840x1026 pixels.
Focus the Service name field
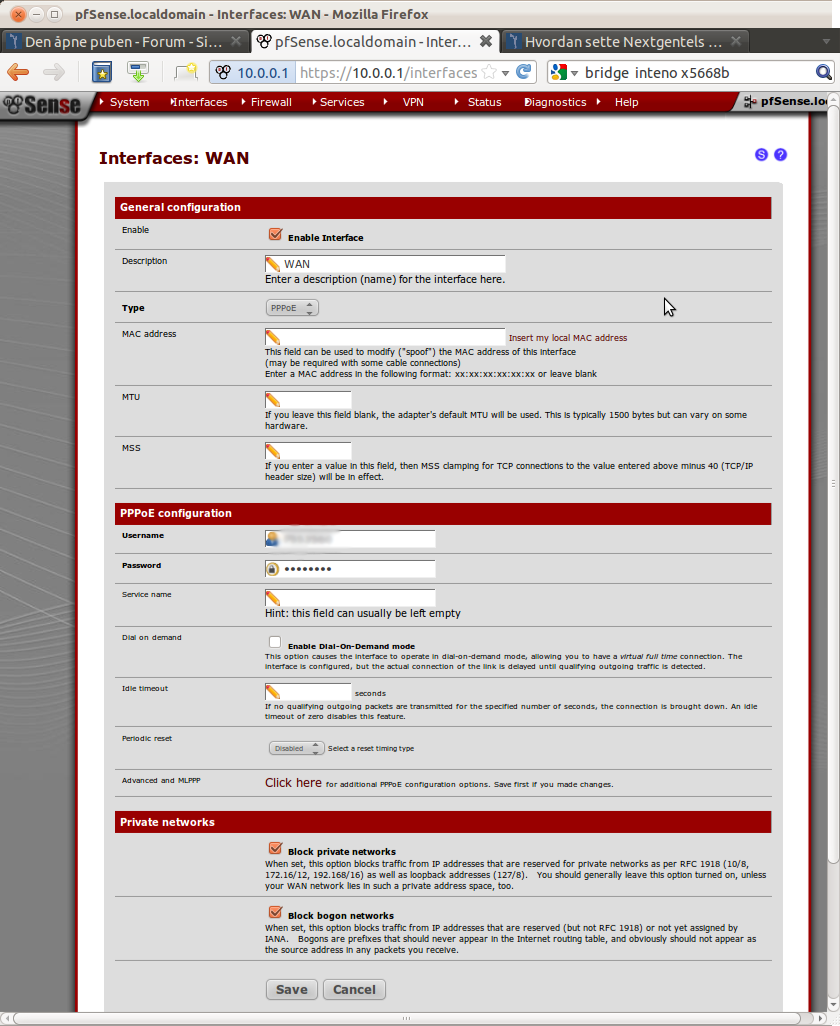pos(350,597)
